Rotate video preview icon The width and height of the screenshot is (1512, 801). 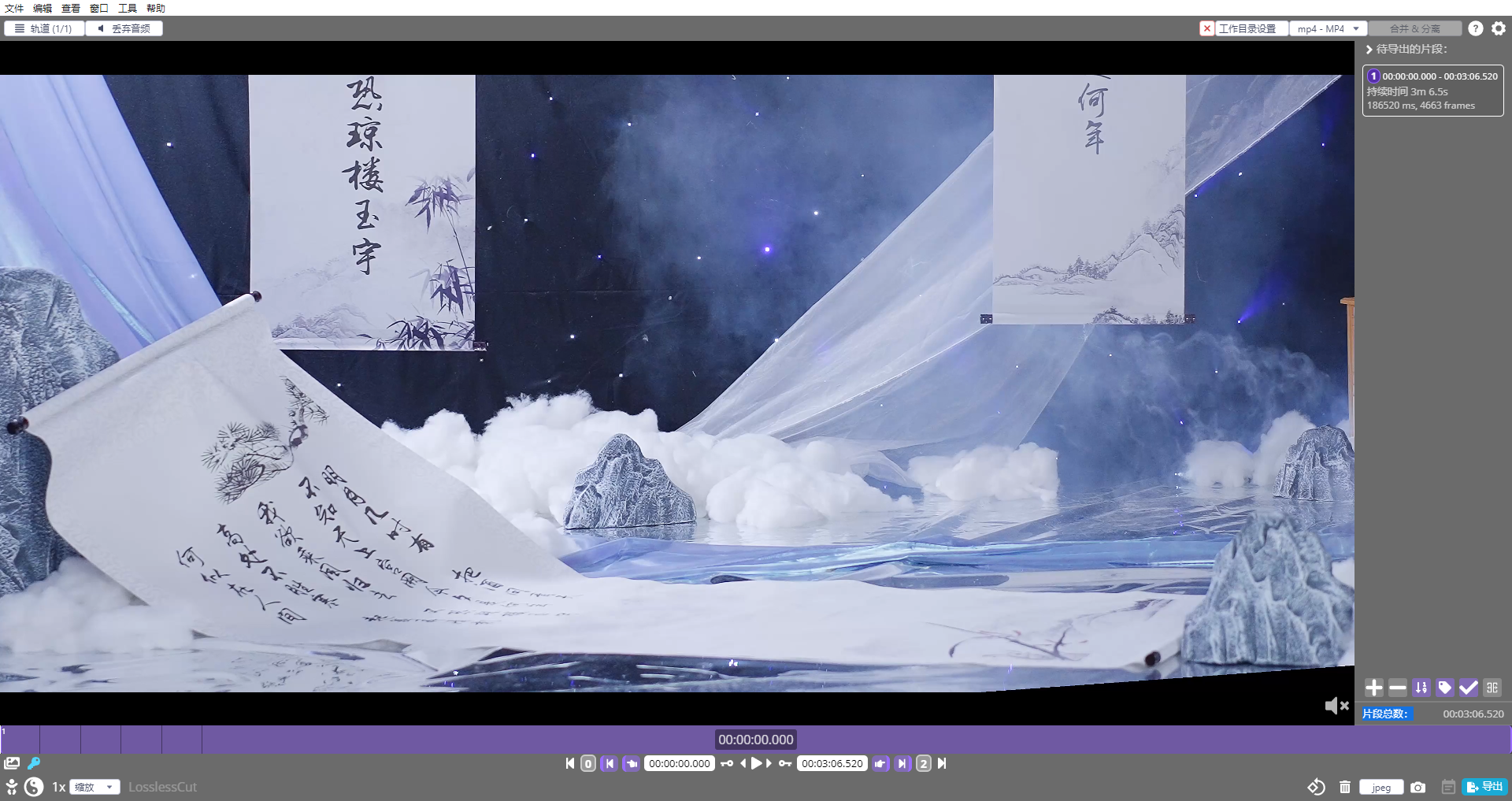pos(1316,787)
